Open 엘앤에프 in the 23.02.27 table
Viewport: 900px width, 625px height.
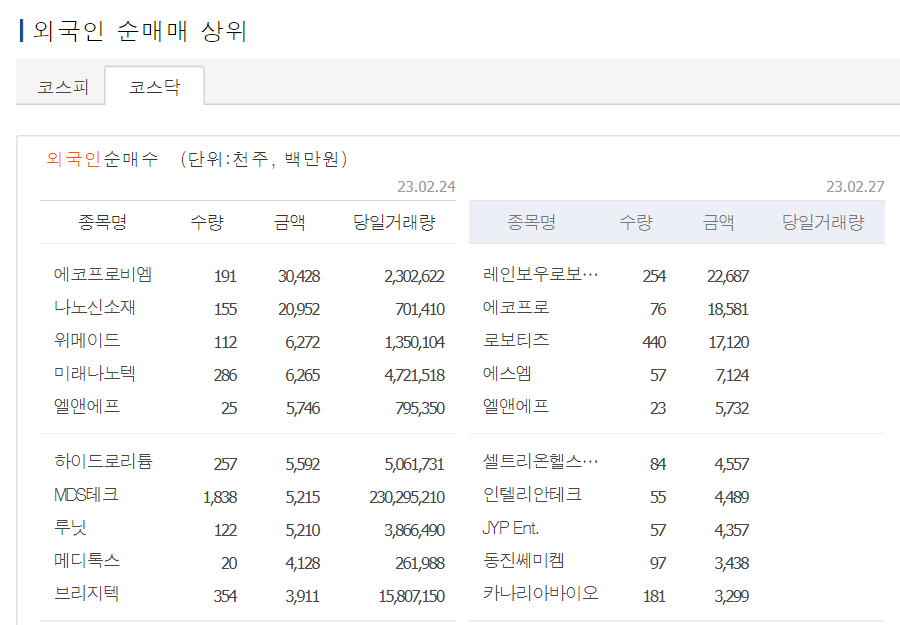coord(515,406)
